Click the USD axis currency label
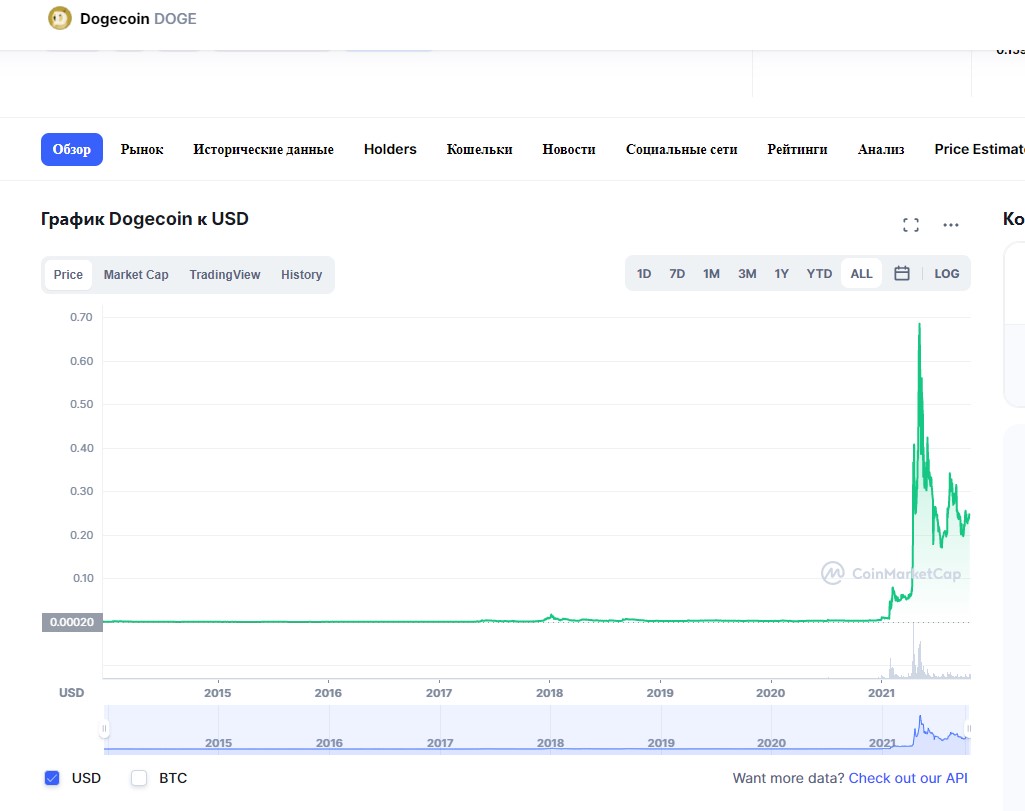The width and height of the screenshot is (1025, 811). (71, 693)
